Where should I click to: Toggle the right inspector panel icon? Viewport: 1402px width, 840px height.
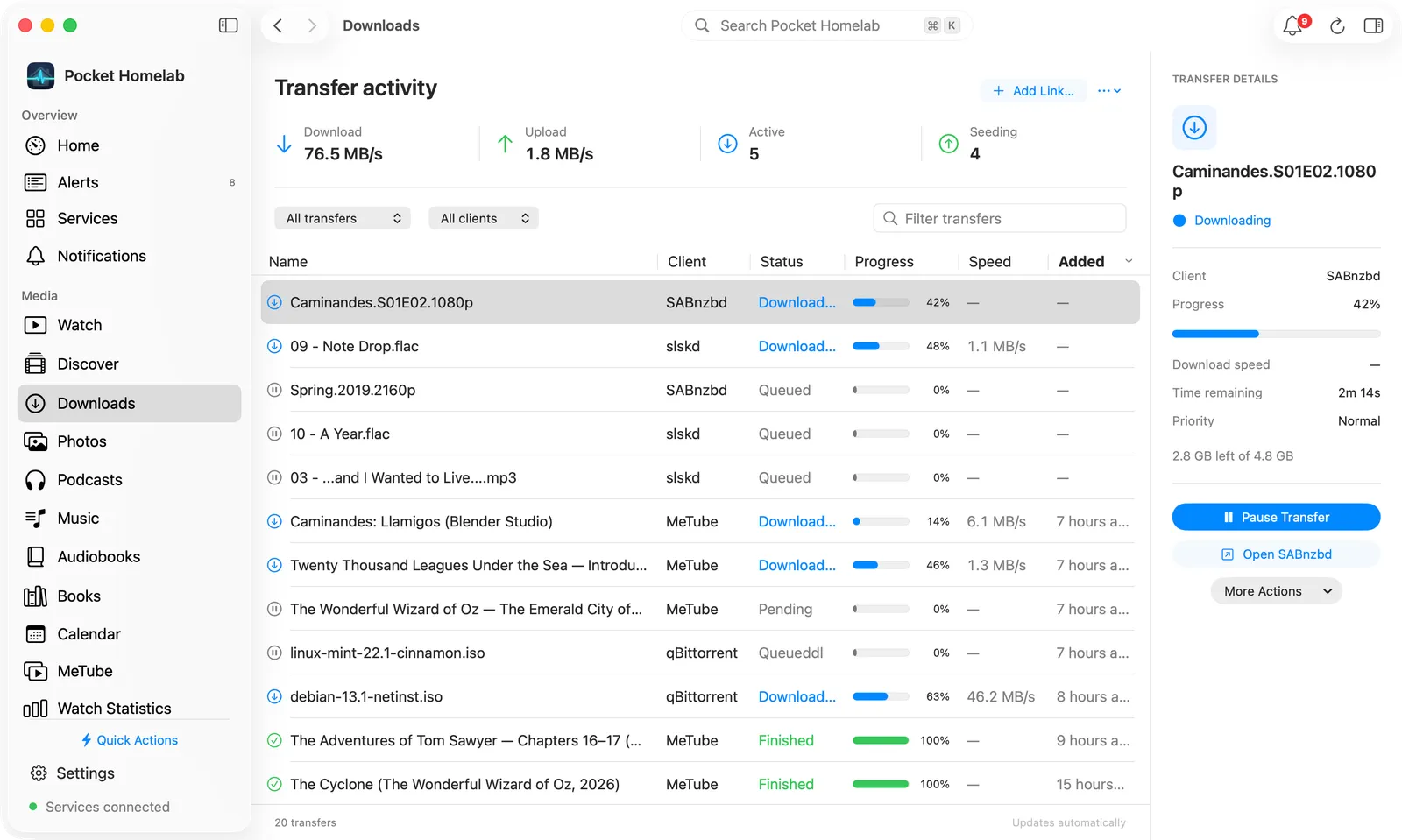1373,25
